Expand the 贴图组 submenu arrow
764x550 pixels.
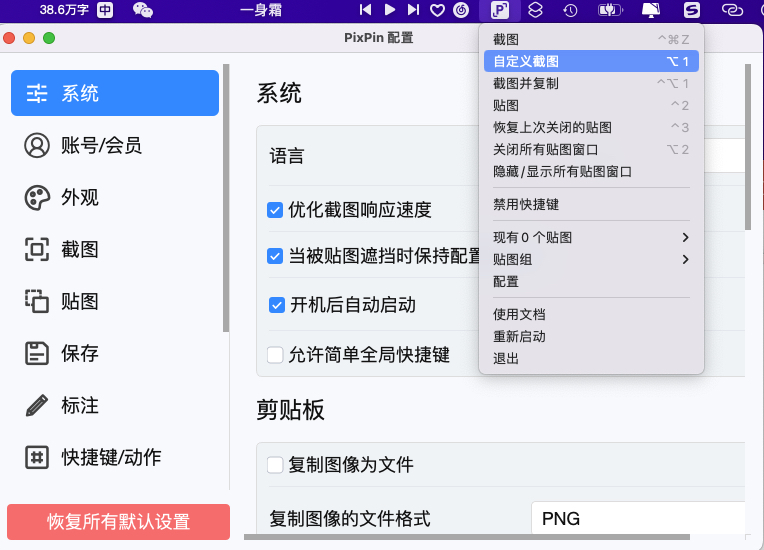point(686,259)
